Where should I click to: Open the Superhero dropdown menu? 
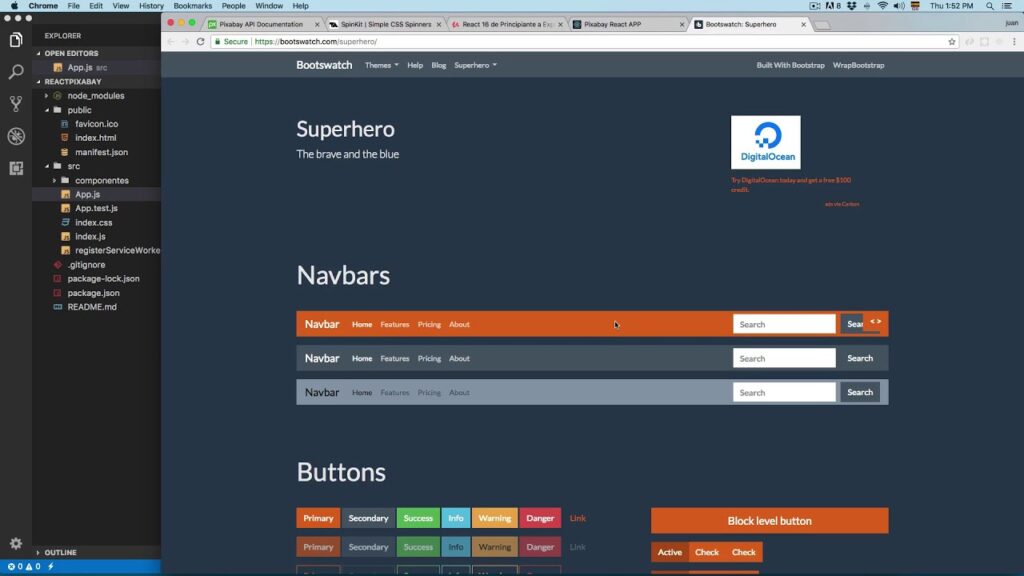(475, 65)
